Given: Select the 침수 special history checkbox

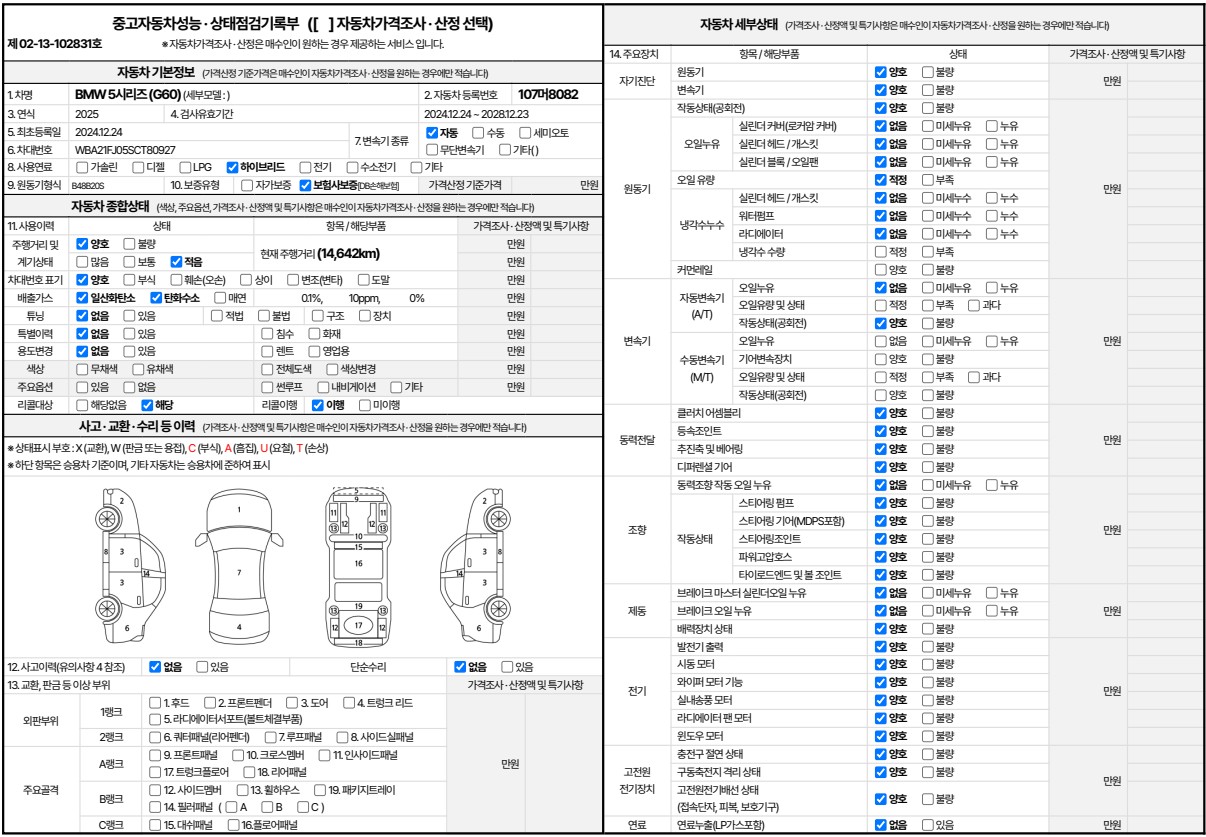Looking at the screenshot, I should coord(266,334).
